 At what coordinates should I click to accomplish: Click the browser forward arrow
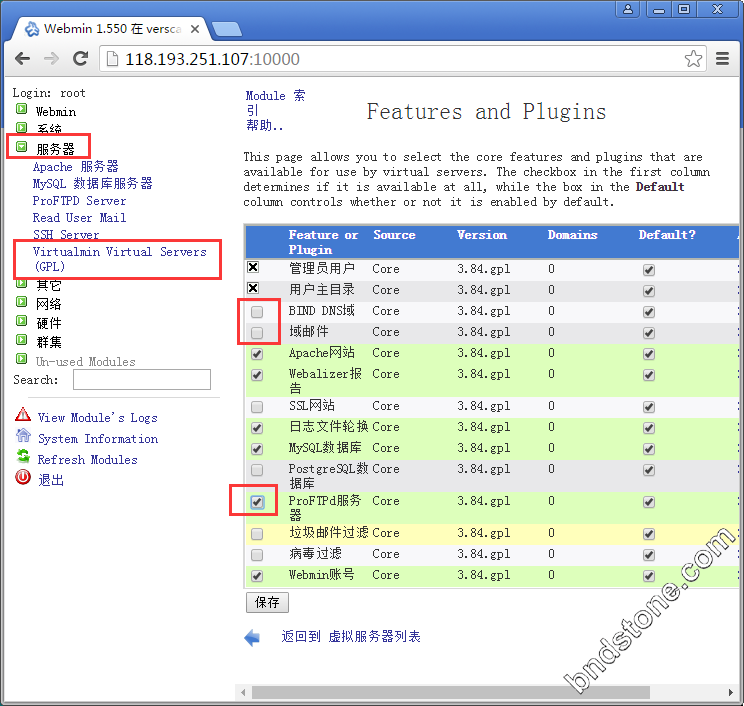pos(51,59)
